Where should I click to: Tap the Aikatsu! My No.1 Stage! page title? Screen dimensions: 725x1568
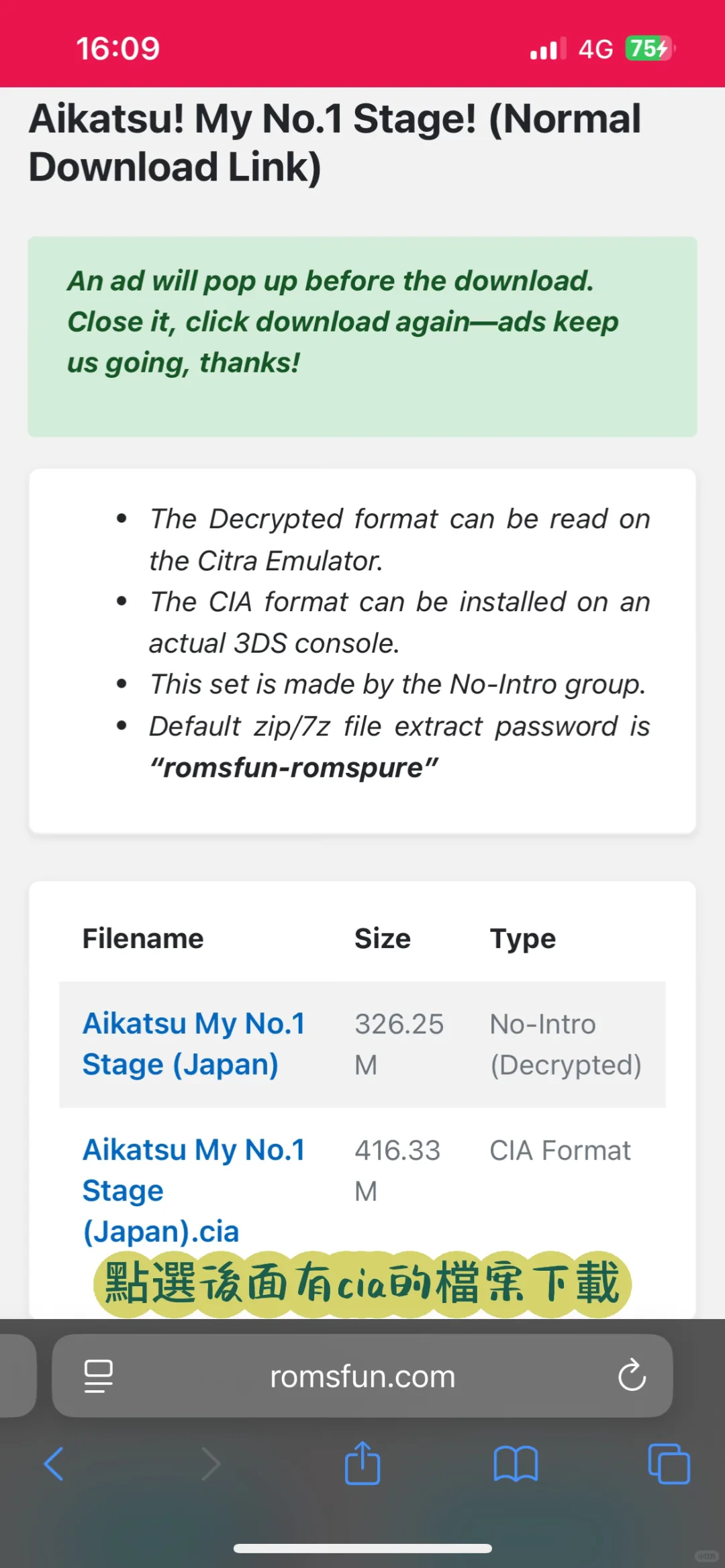tap(334, 142)
